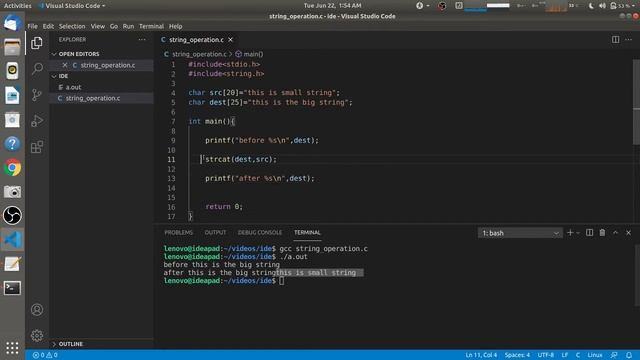Show errors and warnings count
The width and height of the screenshot is (640, 360).
pyautogui.click(x=45, y=355)
